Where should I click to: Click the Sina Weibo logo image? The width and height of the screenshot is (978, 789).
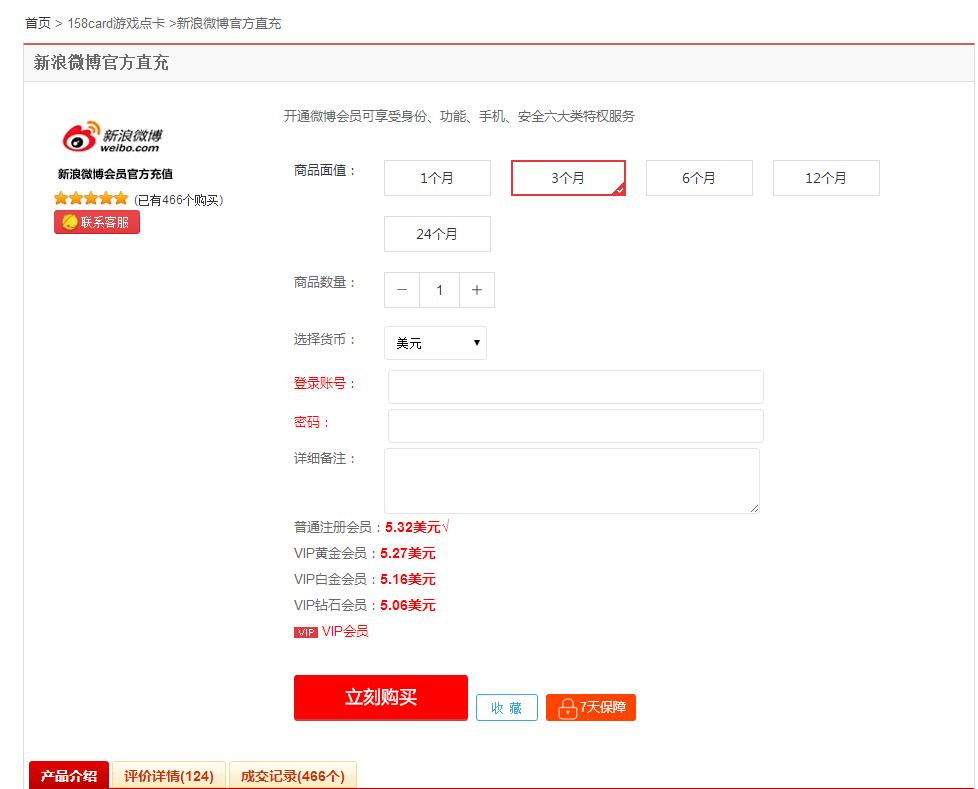click(112, 137)
